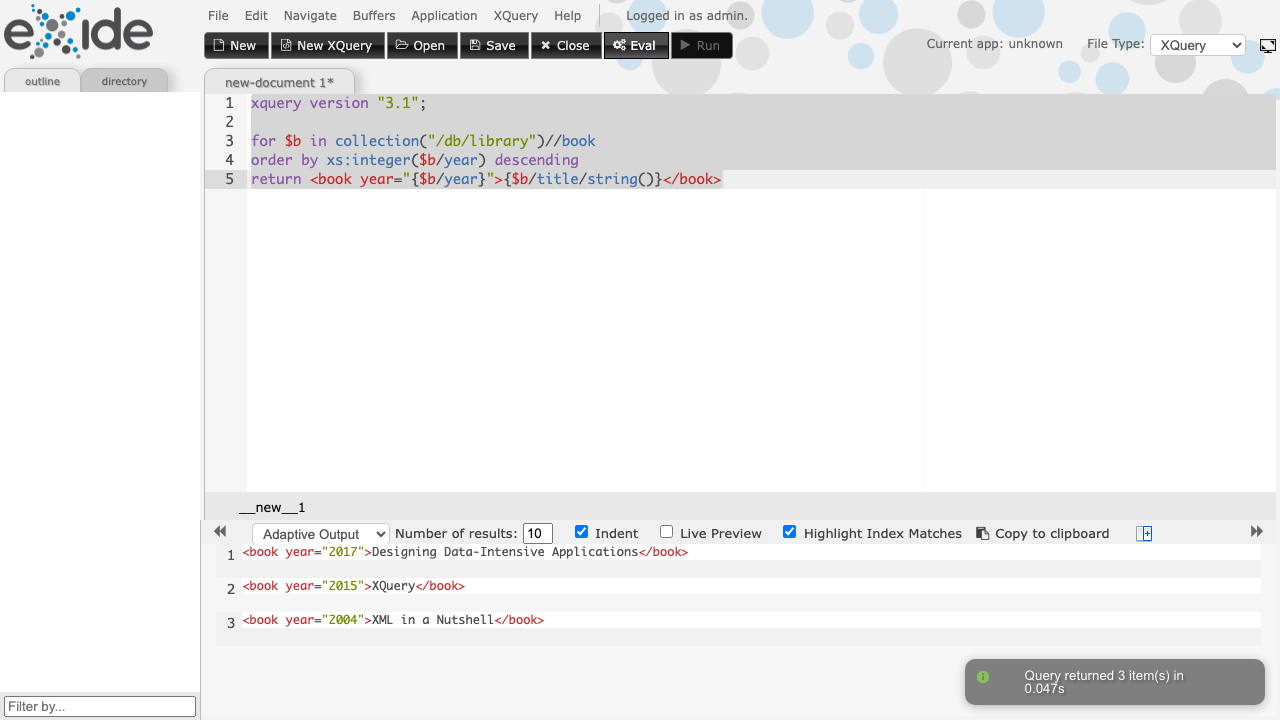Toggle full-screen editor mode icon
1280x720 pixels.
1267,46
